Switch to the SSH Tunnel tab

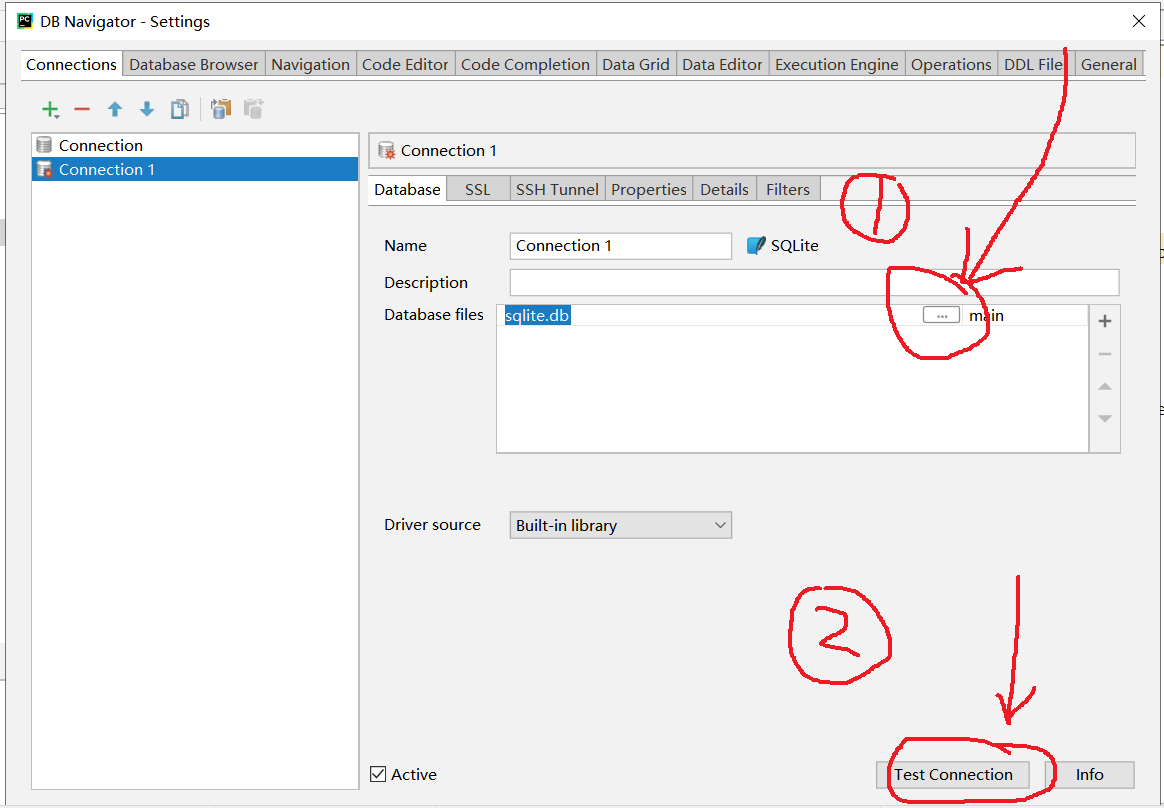tap(556, 188)
